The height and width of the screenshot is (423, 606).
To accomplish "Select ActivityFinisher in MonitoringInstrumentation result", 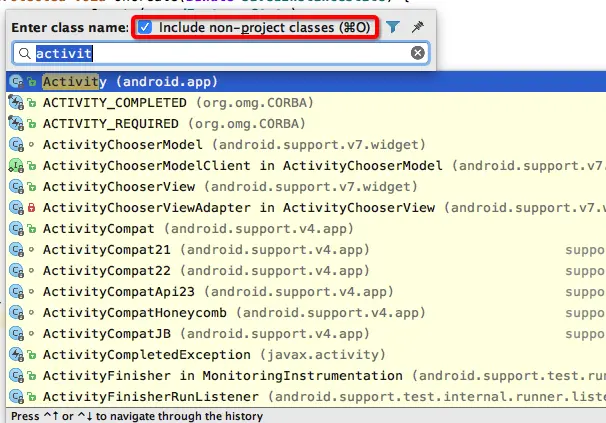I will 306,375.
